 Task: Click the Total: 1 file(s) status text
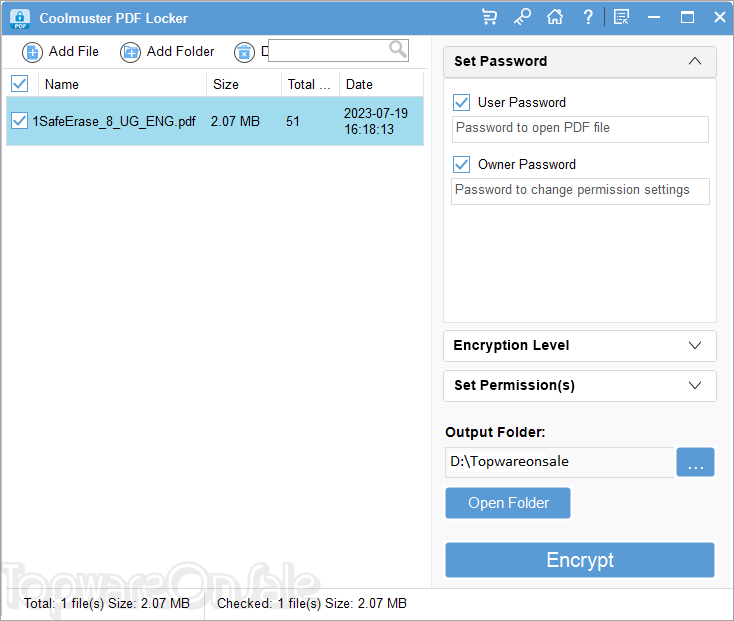pyautogui.click(x=107, y=603)
